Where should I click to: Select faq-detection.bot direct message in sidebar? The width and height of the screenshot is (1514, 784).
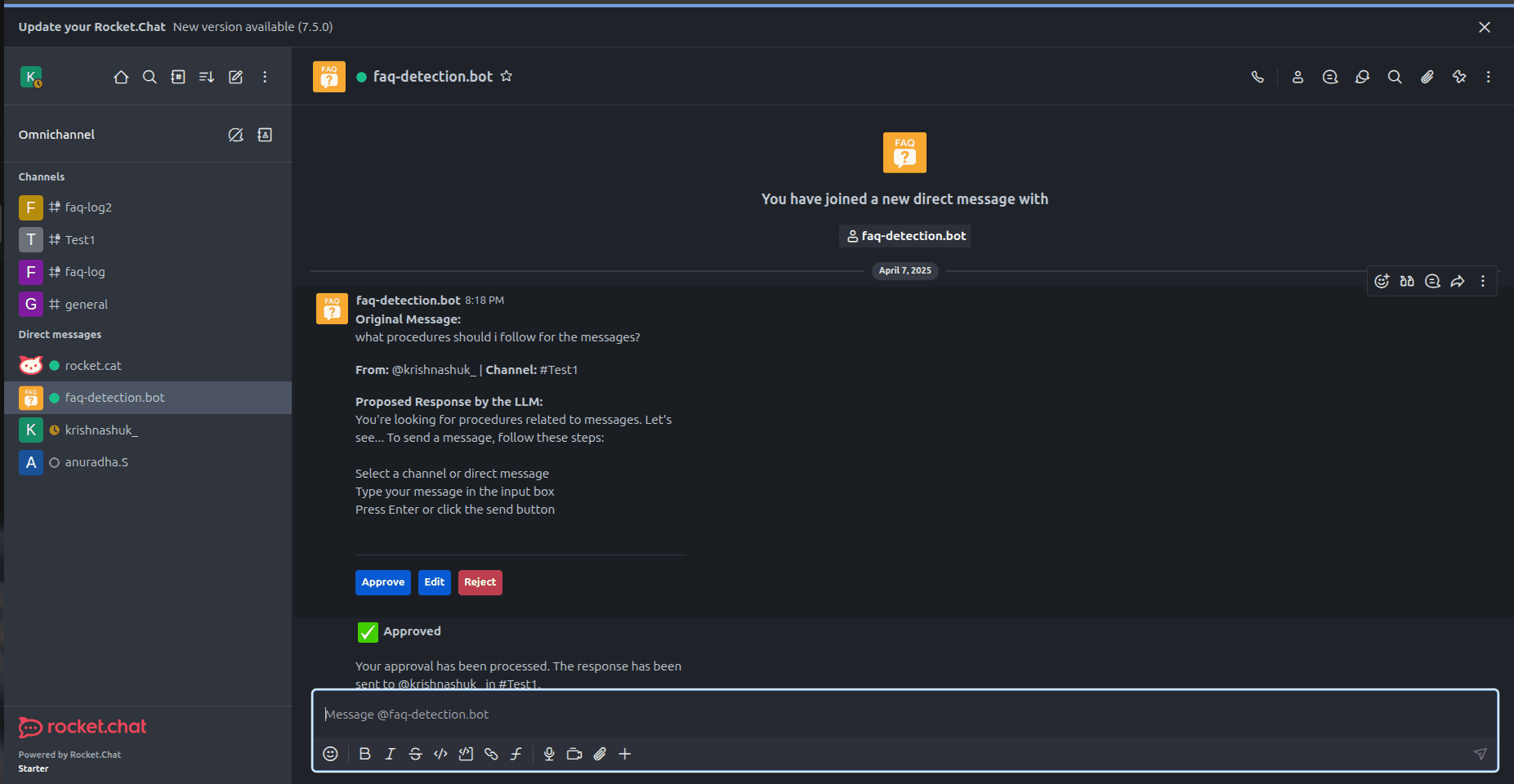(x=148, y=398)
